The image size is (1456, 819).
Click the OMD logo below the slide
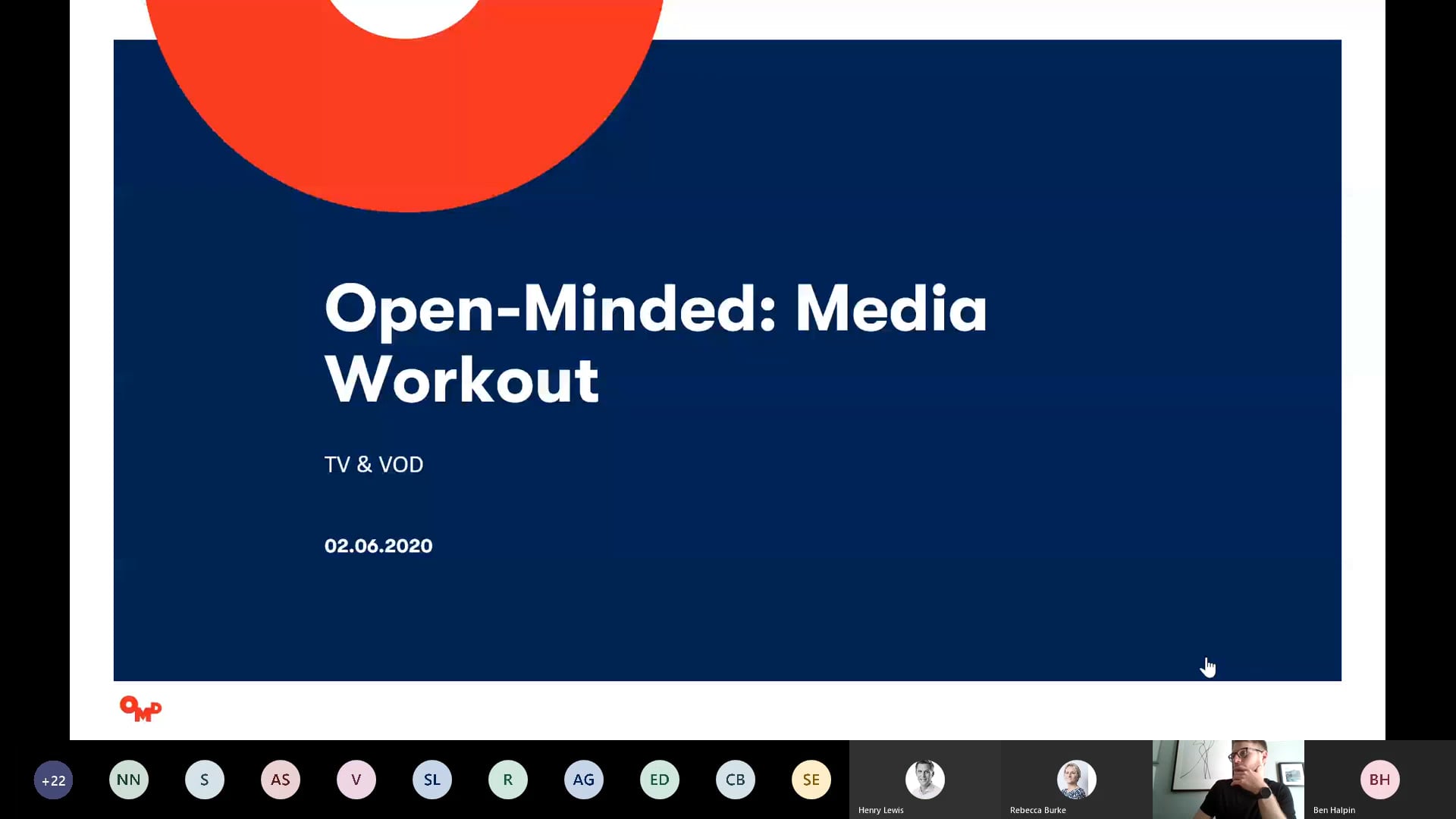point(140,709)
